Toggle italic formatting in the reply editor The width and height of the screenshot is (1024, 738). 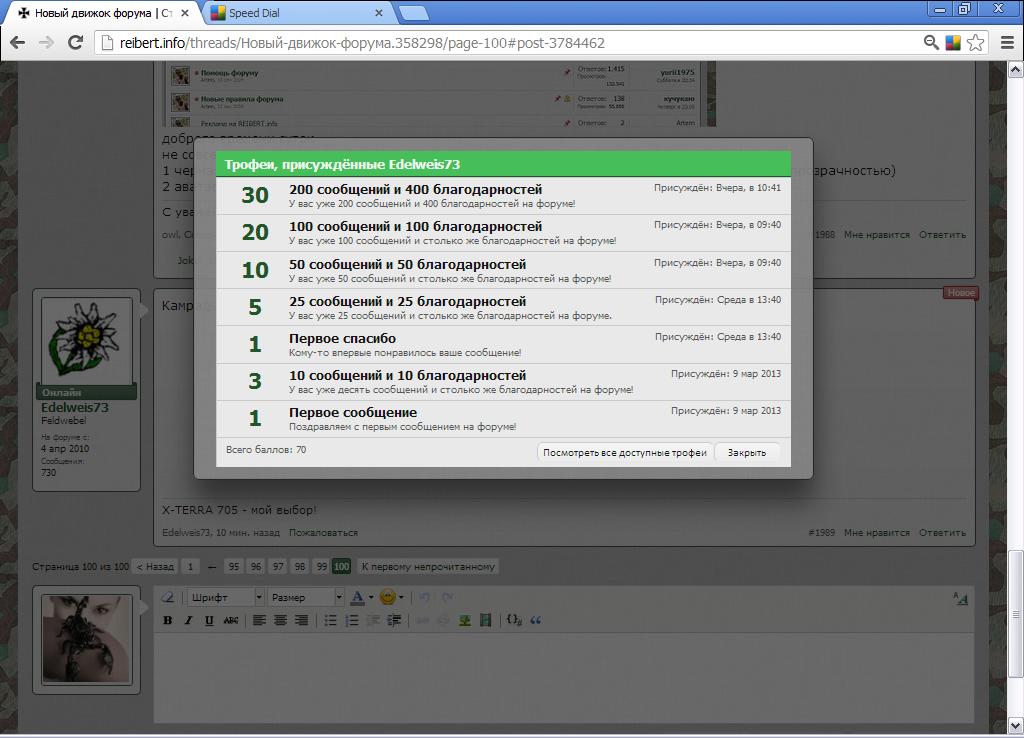click(188, 620)
